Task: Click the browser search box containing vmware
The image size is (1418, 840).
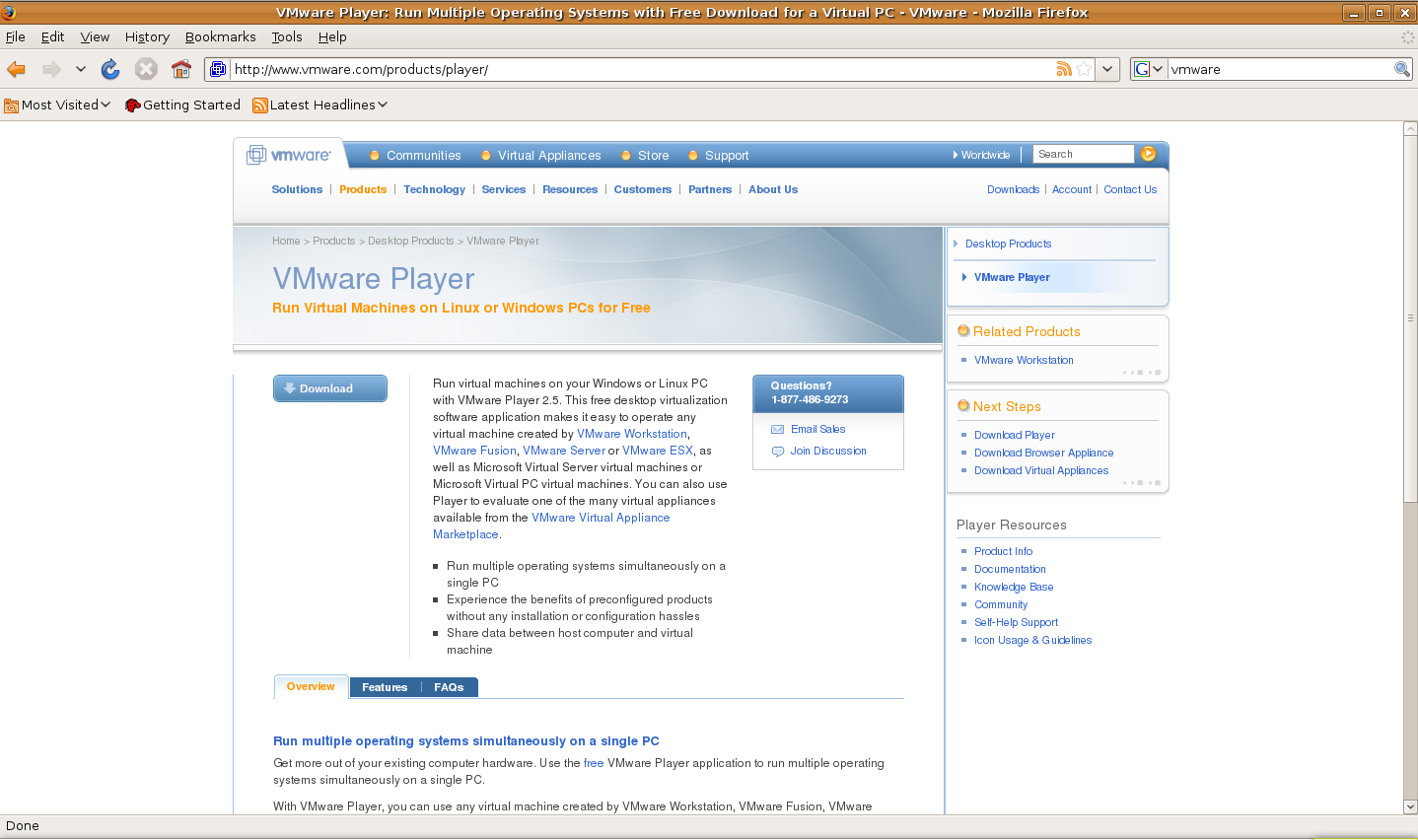Action: pos(1280,69)
